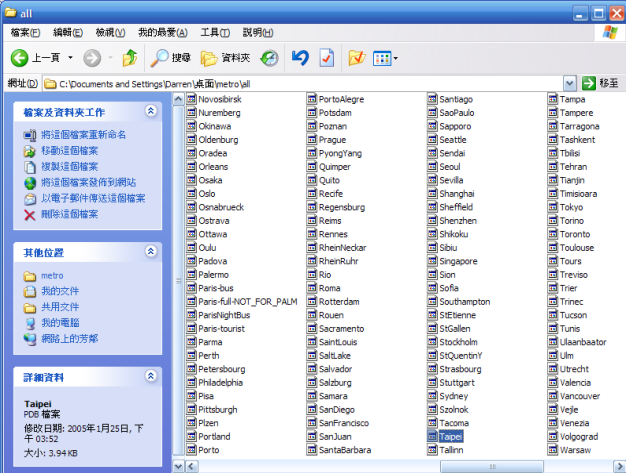Toggle the Folders pane button

pyautogui.click(x=226, y=58)
